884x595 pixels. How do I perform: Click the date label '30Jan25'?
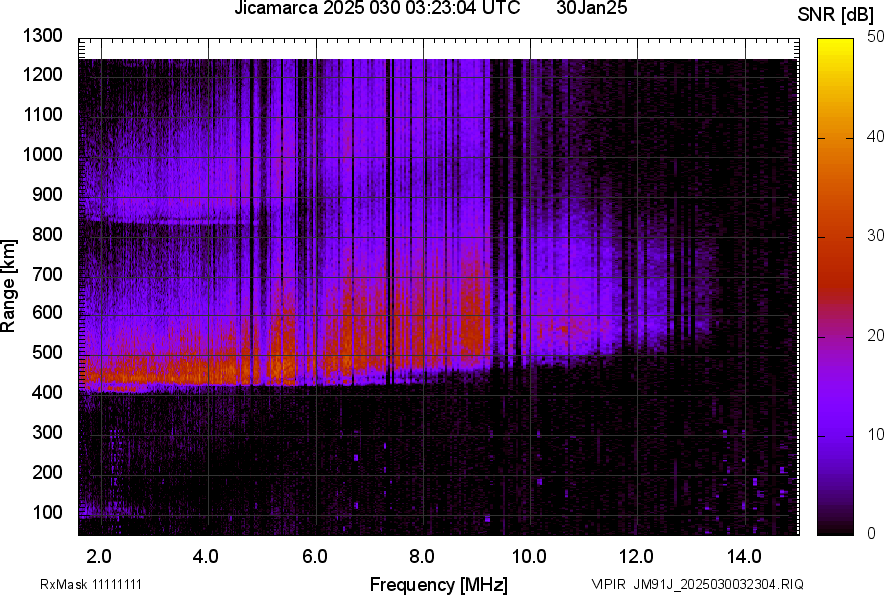point(591,8)
